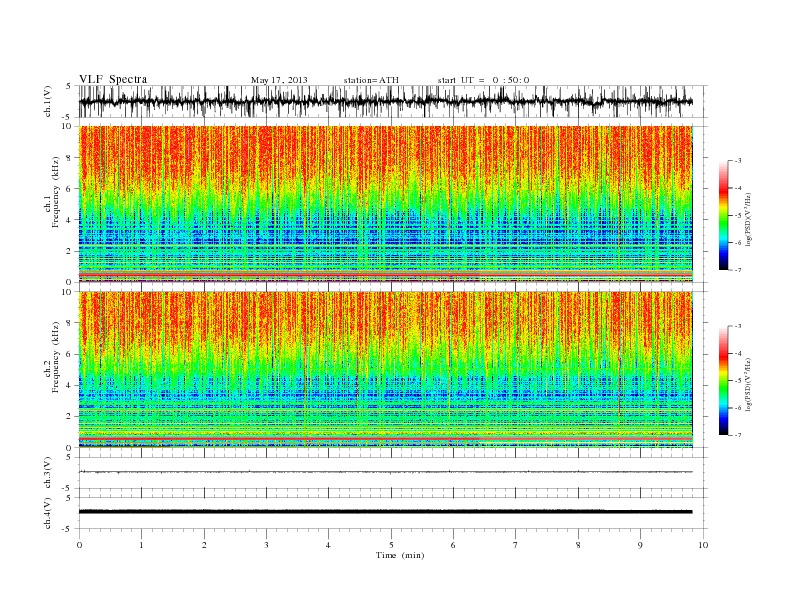Click the "ch.4(V)" axis label
The height and width of the screenshot is (612, 792).
[48, 513]
